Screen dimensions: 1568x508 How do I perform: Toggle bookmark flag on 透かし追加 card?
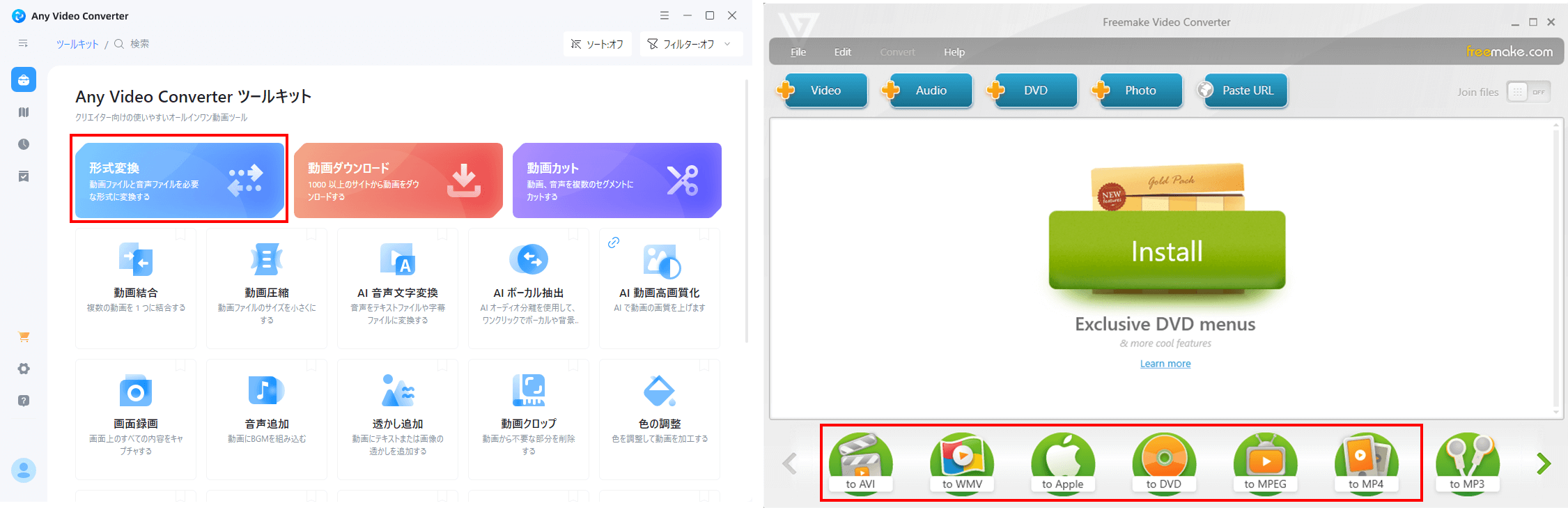442,364
